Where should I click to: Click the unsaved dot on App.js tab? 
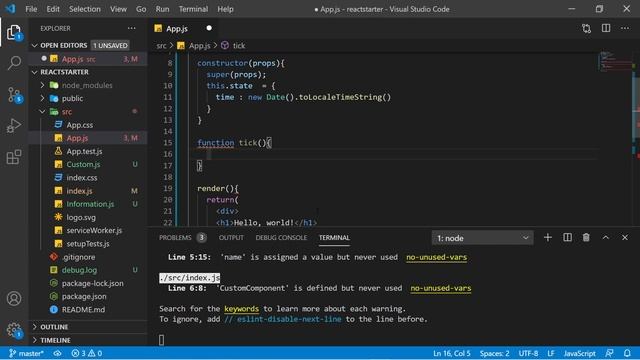[x=209, y=28]
